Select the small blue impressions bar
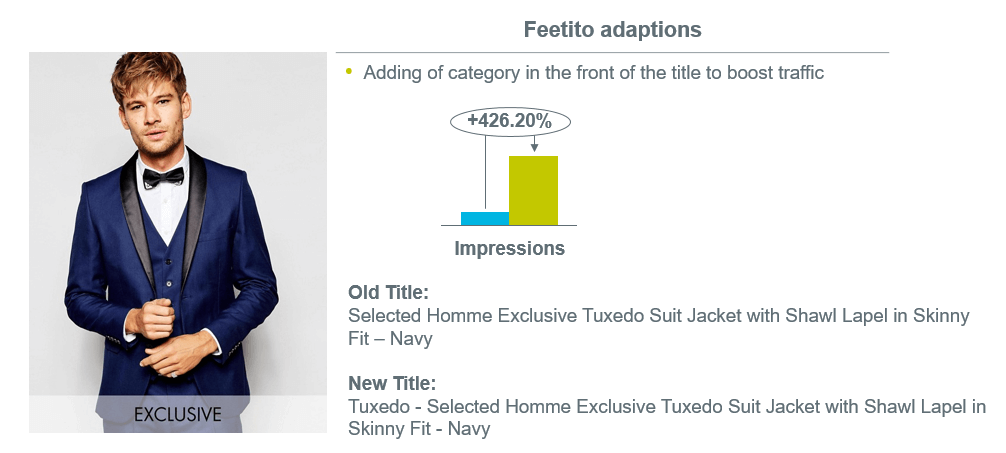 point(485,218)
